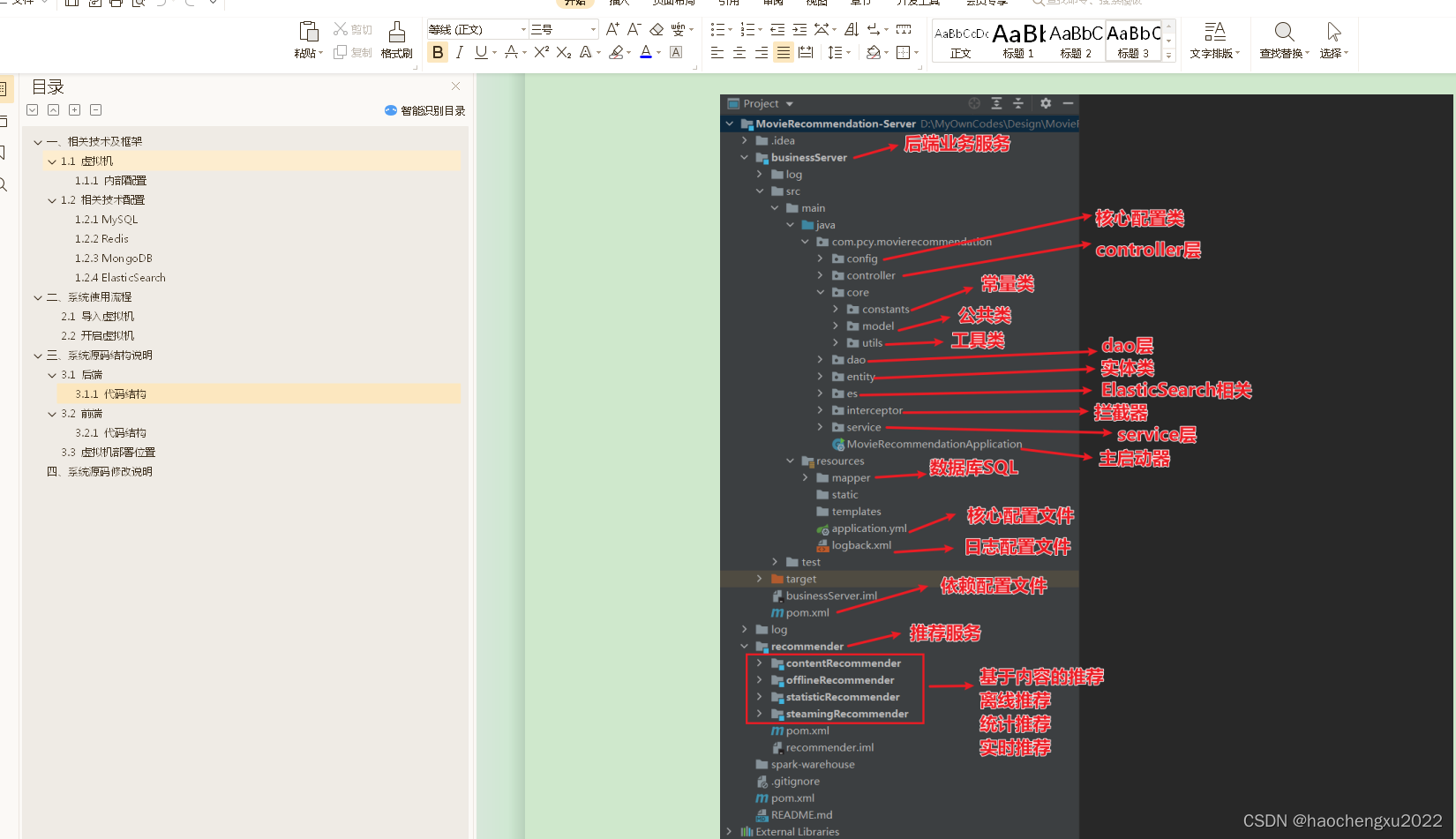Image resolution: width=1456 pixels, height=839 pixels.
Task: Collapse the 二、系统使用流程 section
Action: (38, 297)
